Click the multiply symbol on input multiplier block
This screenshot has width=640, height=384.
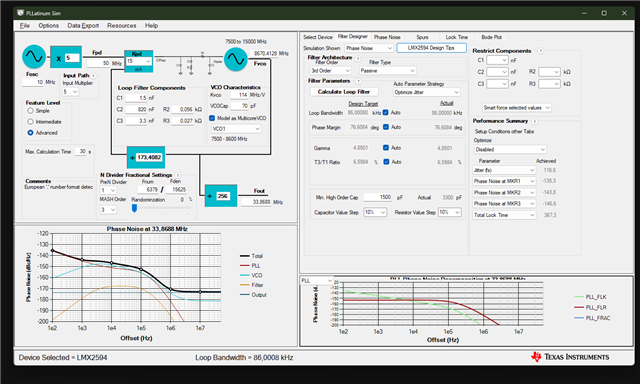[x=58, y=58]
